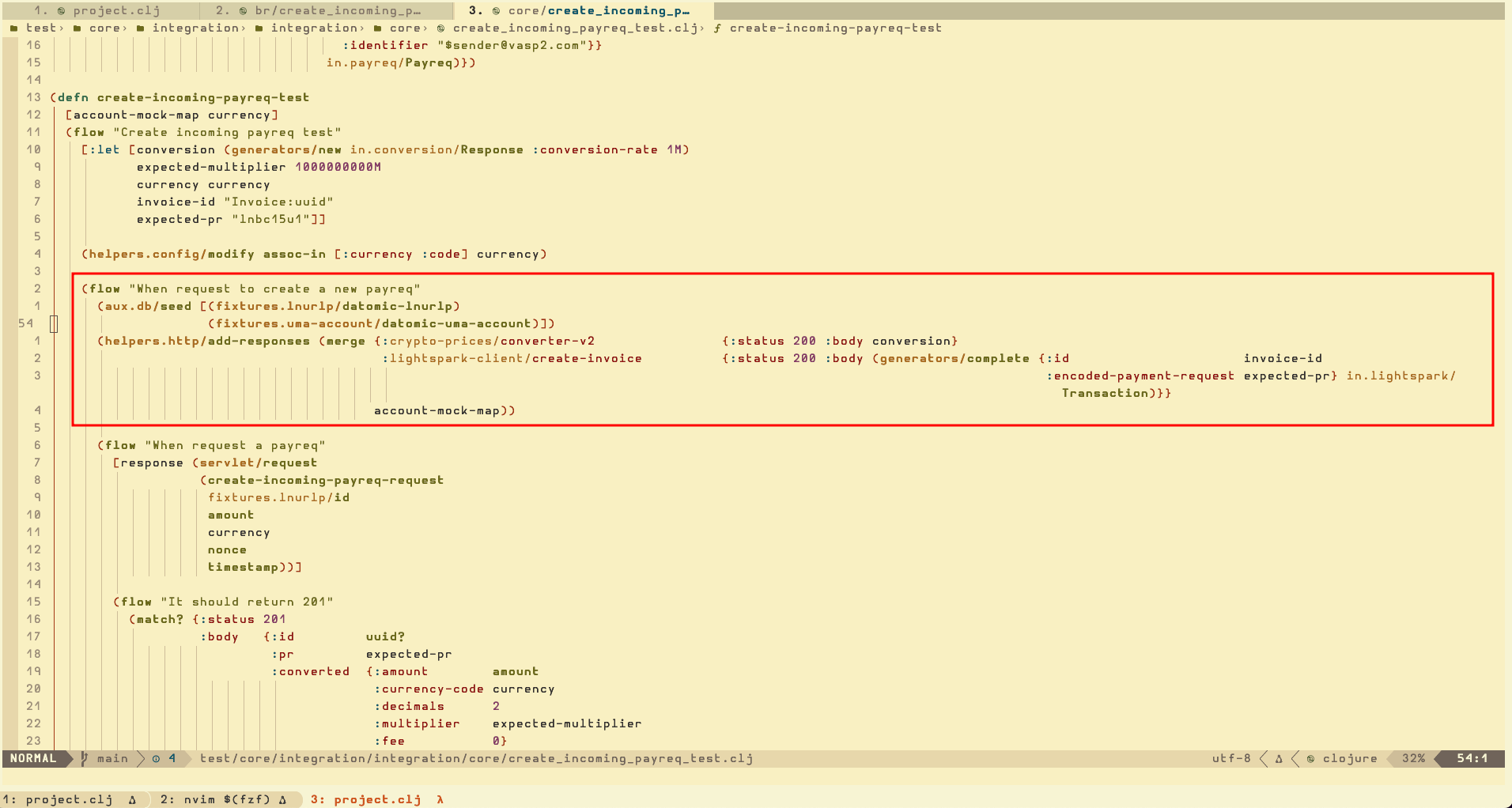Jump to the create-incoming-payreq-test breadcrumb symbol

click(x=836, y=28)
